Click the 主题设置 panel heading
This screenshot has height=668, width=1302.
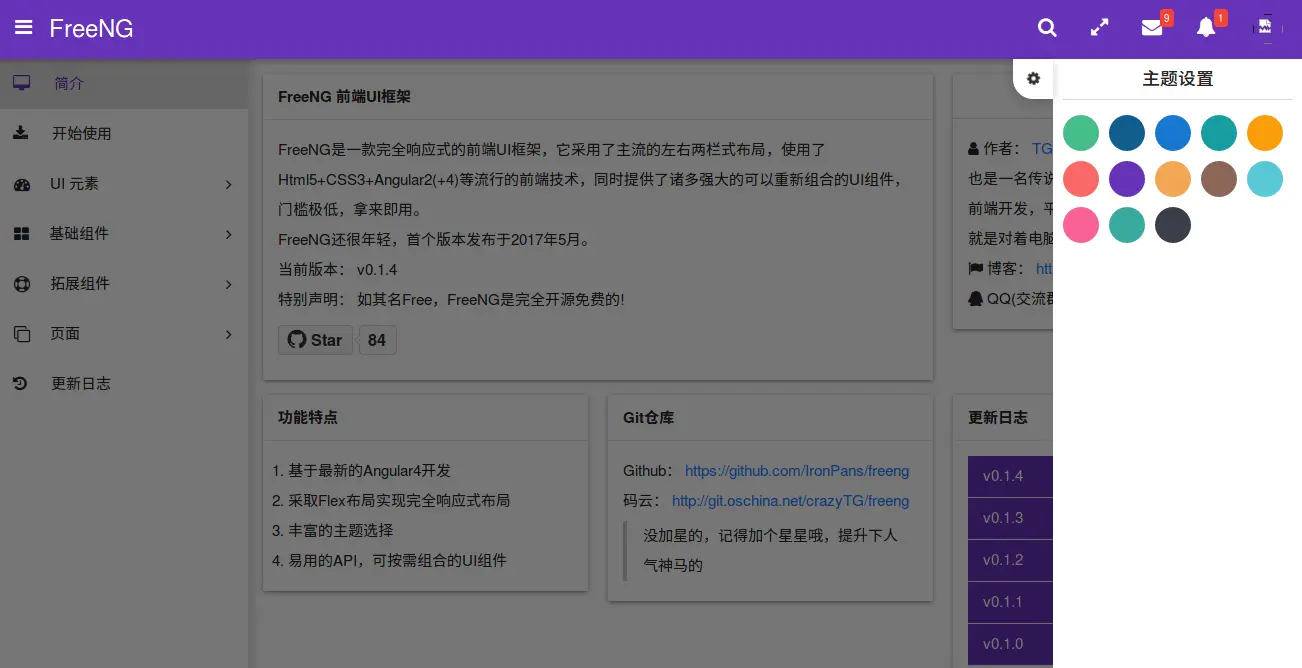point(1177,79)
